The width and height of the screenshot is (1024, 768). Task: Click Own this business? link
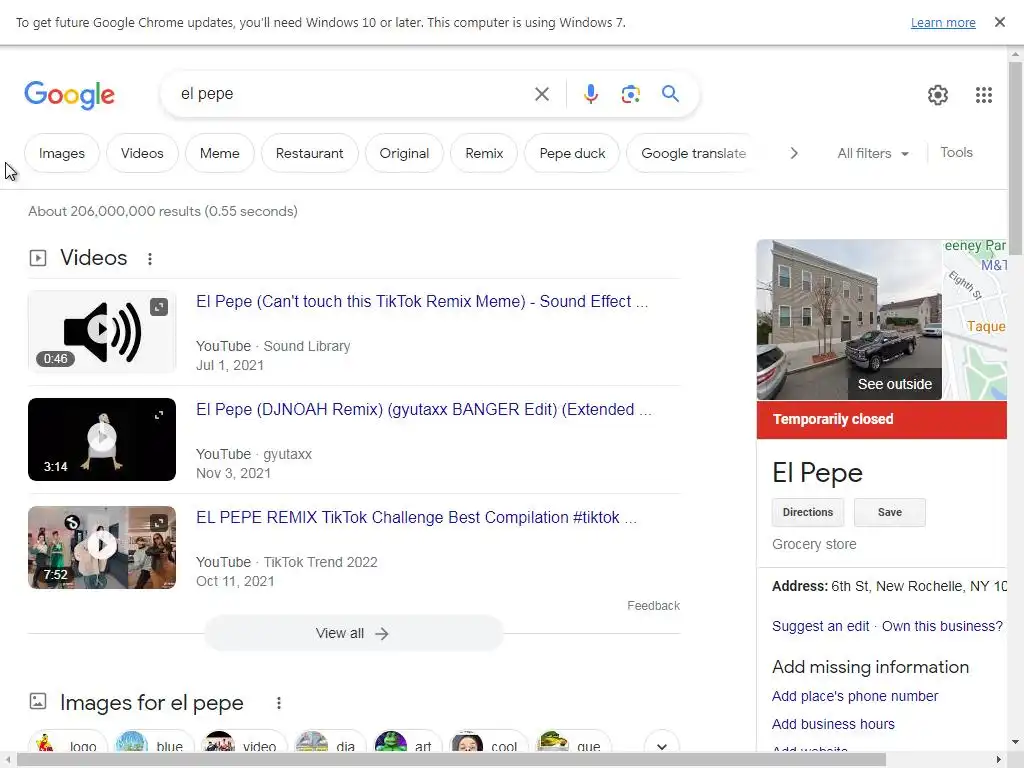942,626
